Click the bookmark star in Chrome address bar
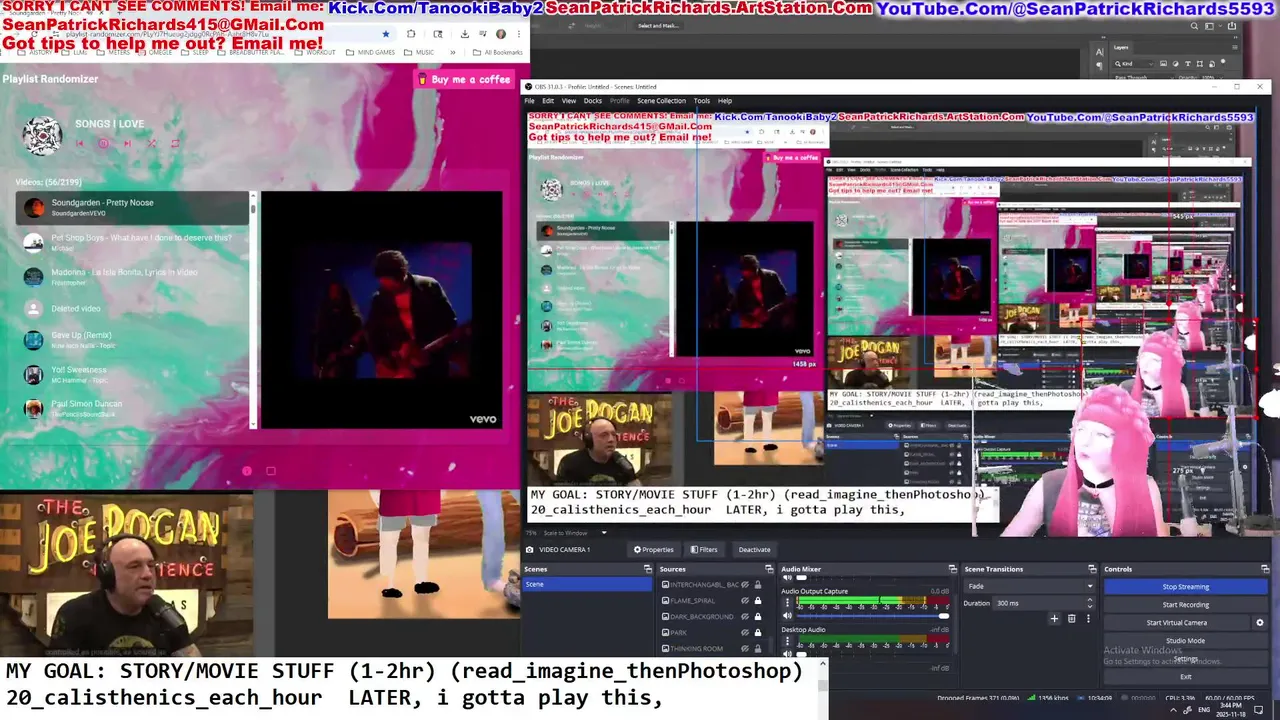The width and height of the screenshot is (1280, 720). 386,34
